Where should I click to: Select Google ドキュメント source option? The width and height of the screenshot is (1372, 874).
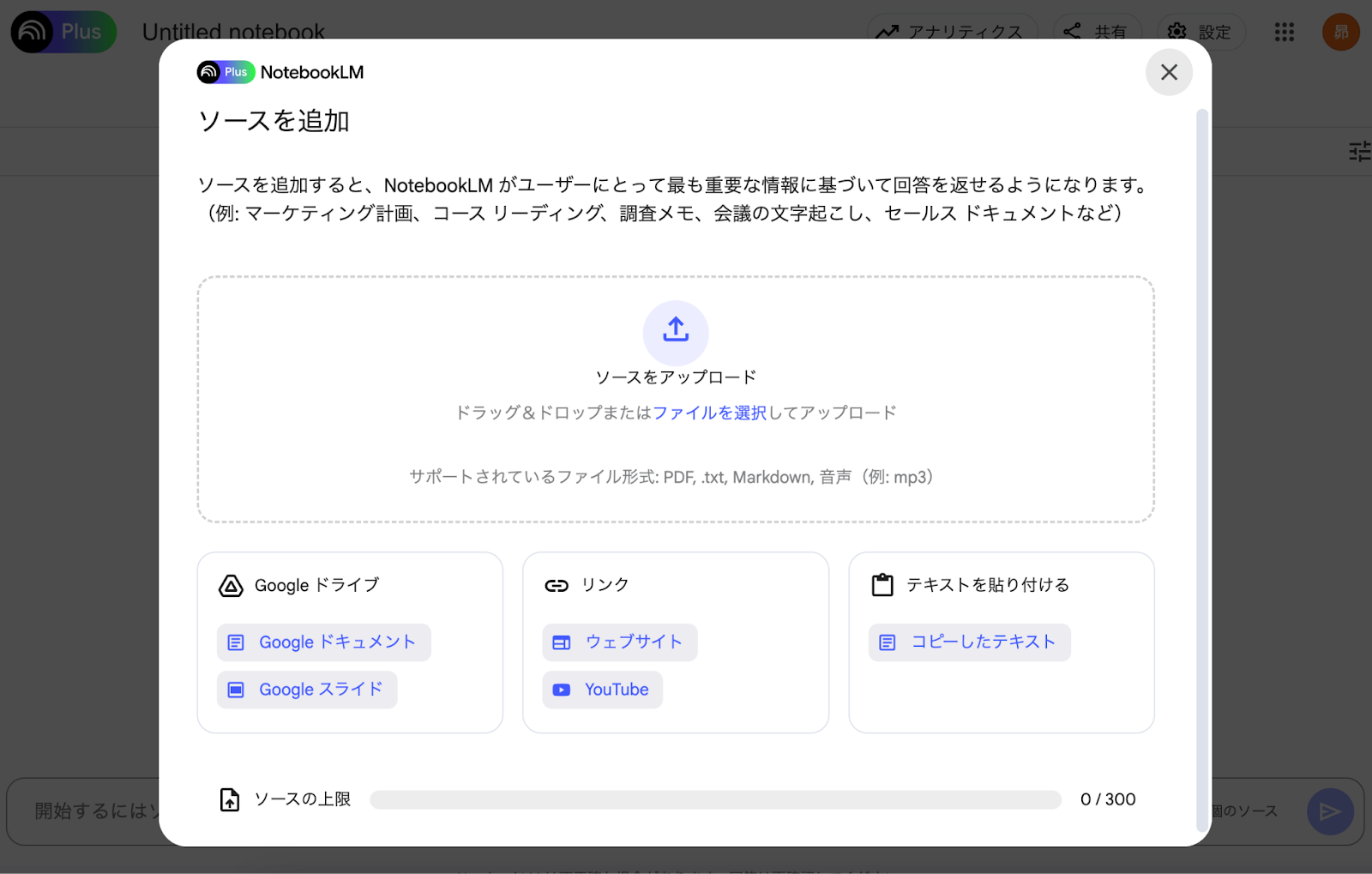click(323, 642)
